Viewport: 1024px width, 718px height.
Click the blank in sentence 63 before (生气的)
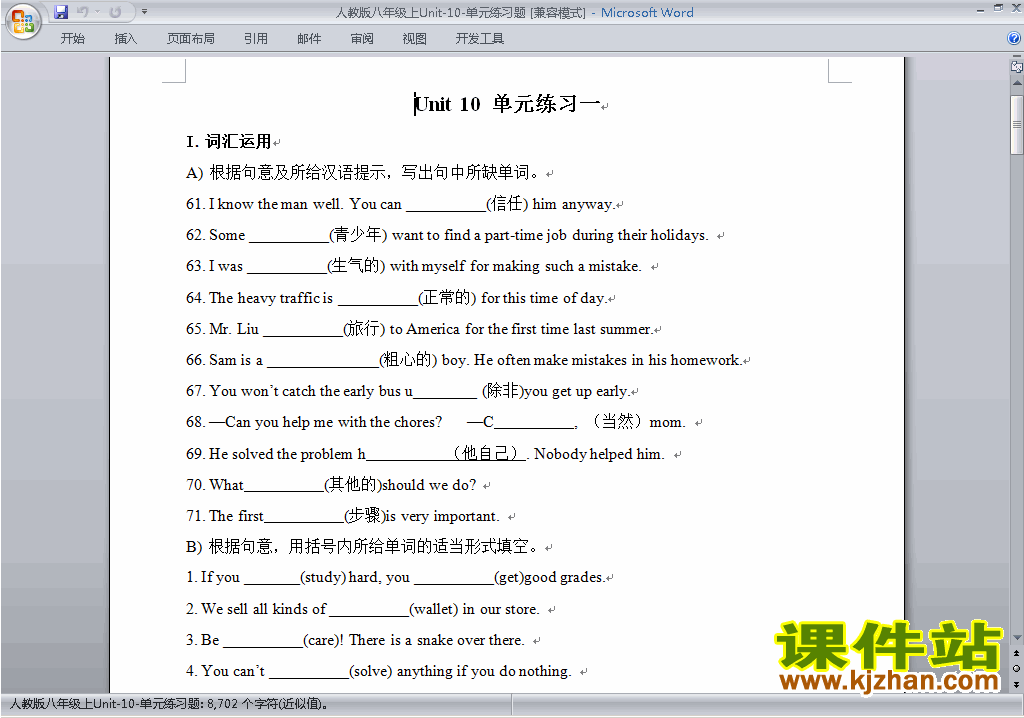coord(287,267)
